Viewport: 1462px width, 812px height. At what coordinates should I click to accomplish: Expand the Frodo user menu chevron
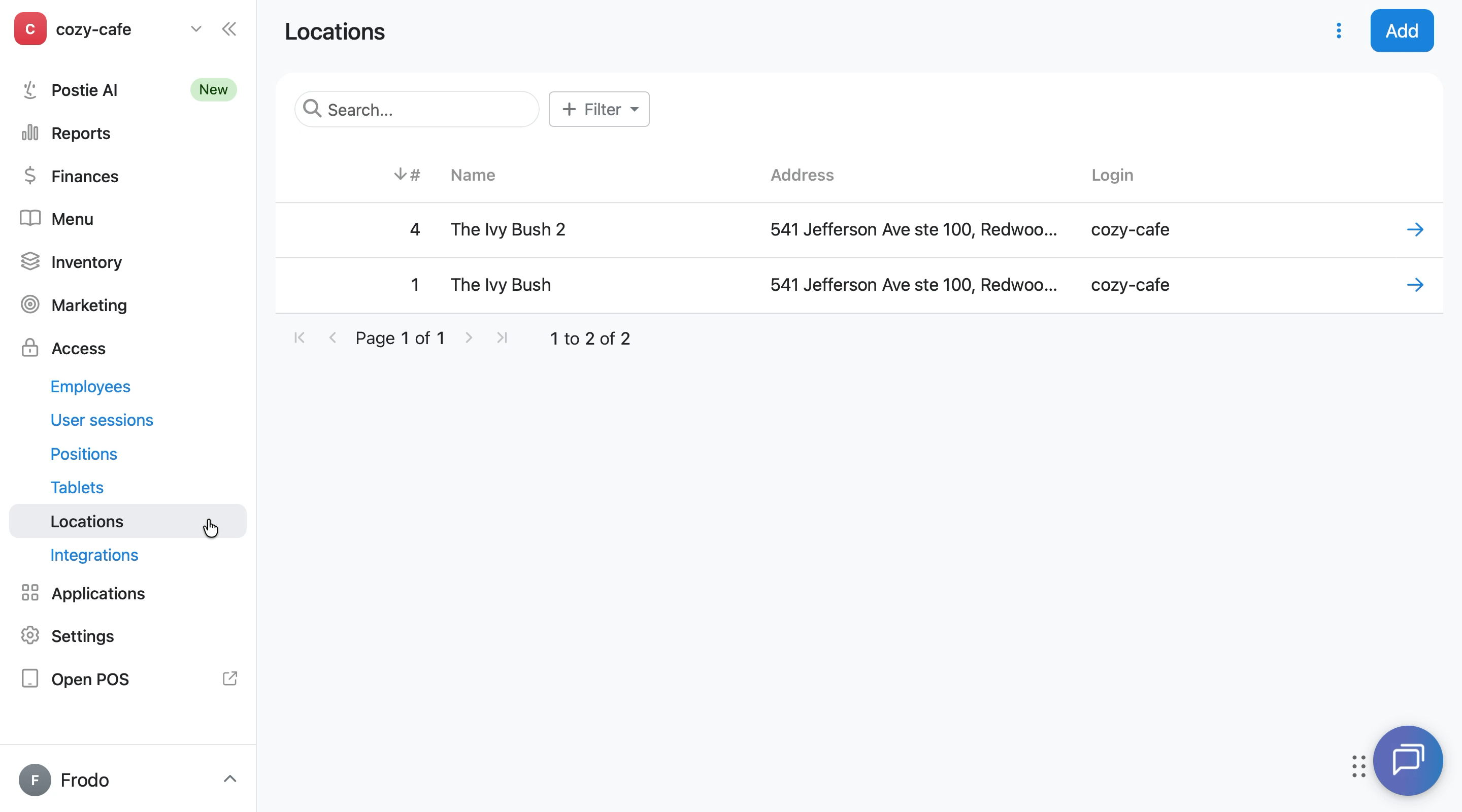tap(230, 779)
